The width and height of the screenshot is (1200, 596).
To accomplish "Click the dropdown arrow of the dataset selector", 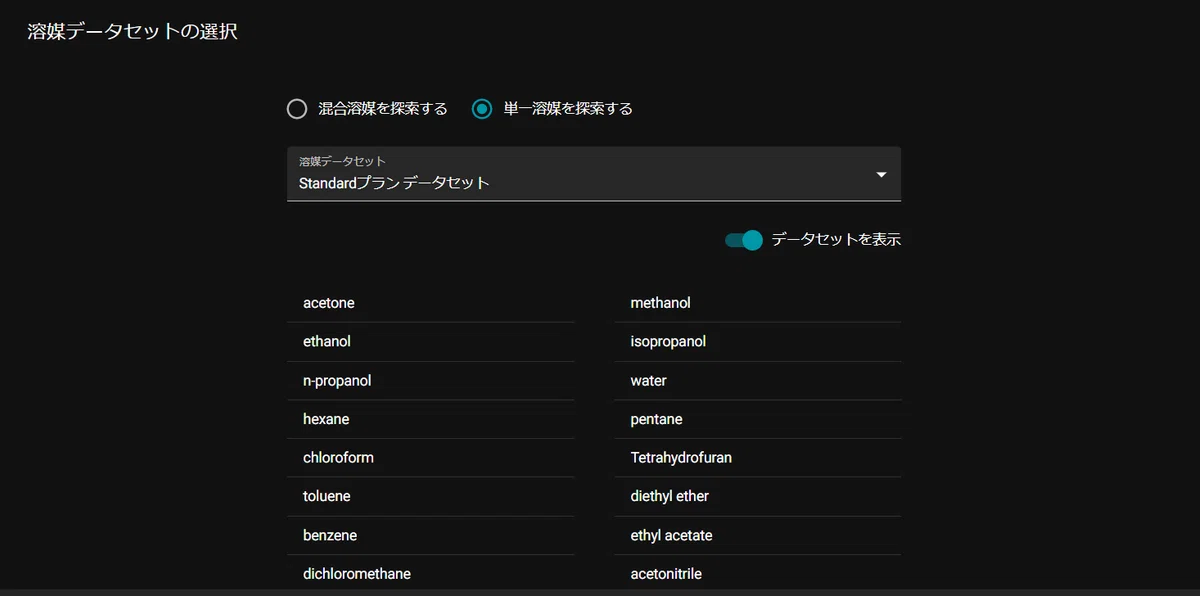I will coord(881,175).
